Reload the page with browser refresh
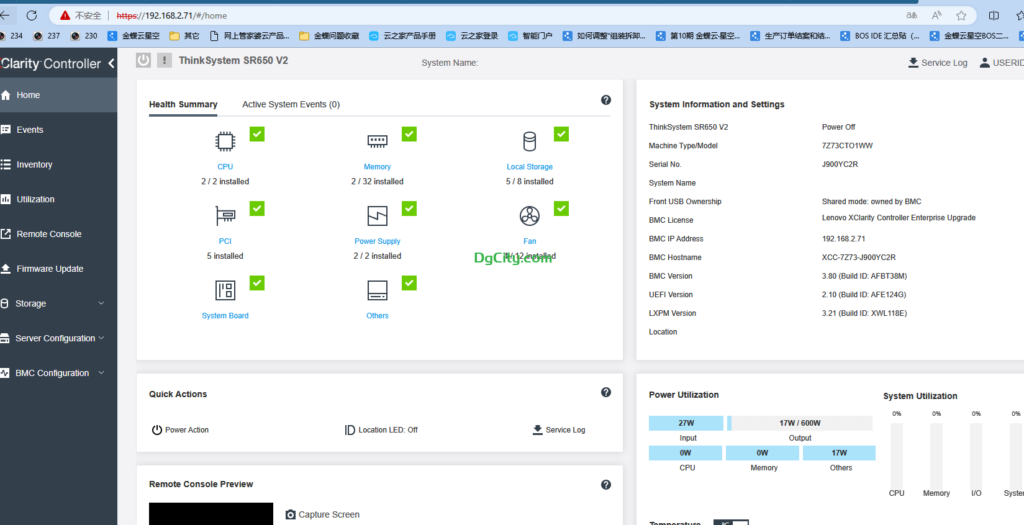This screenshot has width=1024, height=525. point(31,15)
